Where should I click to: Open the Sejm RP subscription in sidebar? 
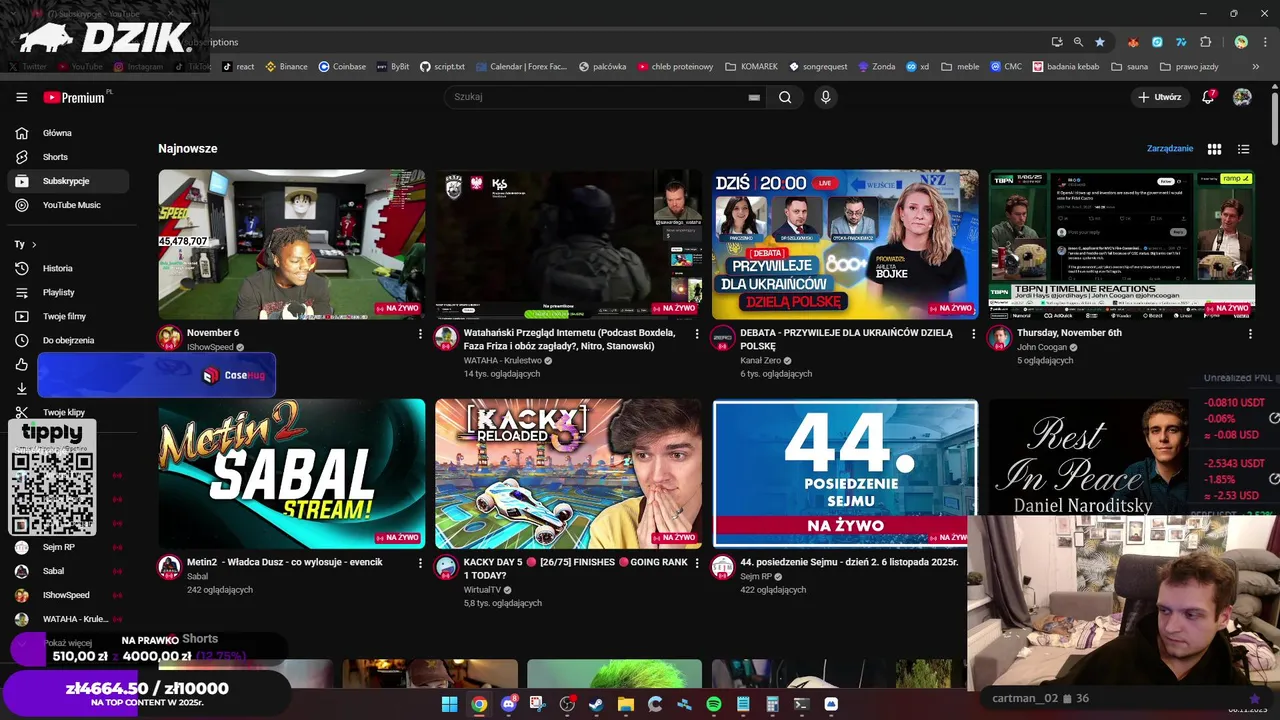(68, 547)
